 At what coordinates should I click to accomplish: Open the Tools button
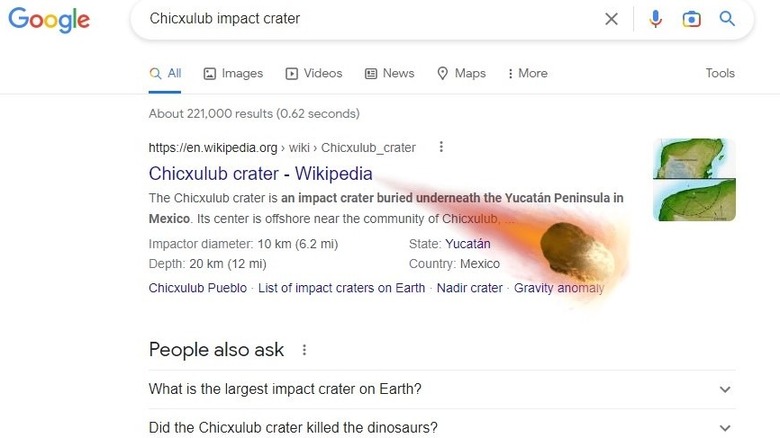(720, 73)
